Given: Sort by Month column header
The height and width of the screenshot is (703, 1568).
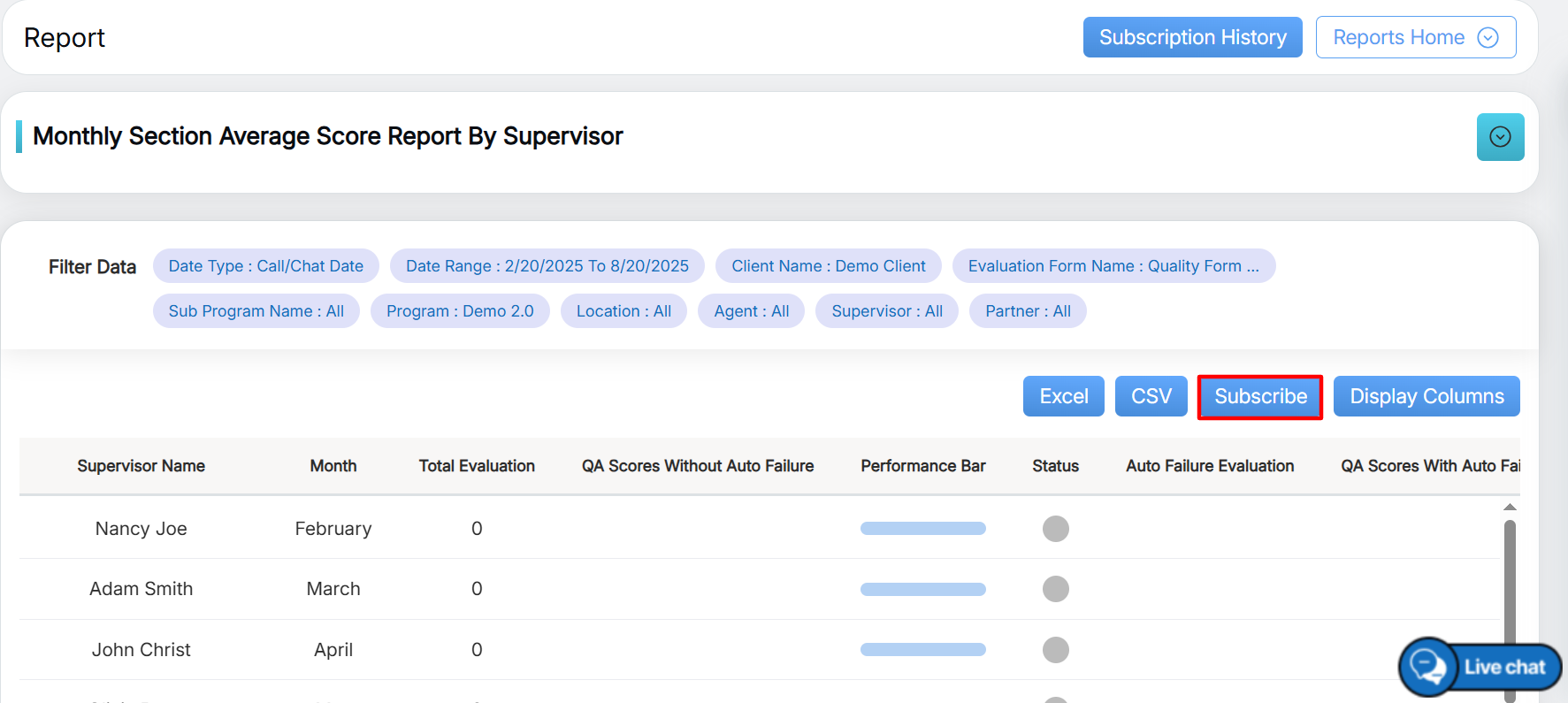Looking at the screenshot, I should (333, 466).
